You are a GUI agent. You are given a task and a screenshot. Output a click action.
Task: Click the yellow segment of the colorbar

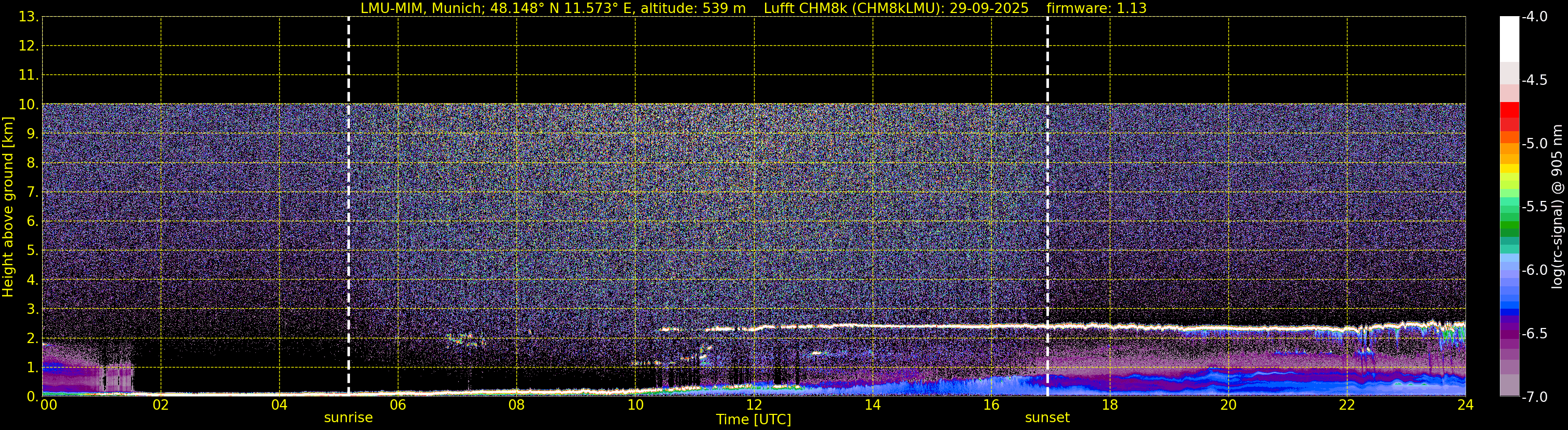(1509, 169)
